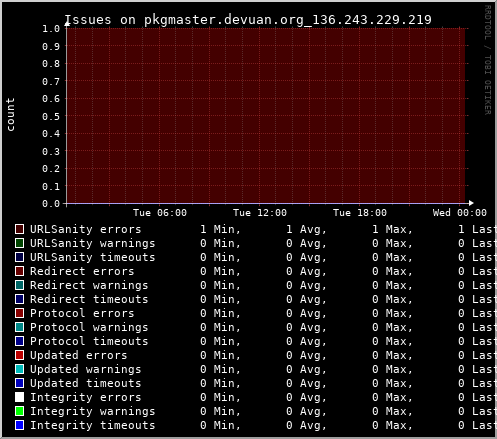Click the Protocol timeouts legend label
497x439 pixels.
pos(89,341)
